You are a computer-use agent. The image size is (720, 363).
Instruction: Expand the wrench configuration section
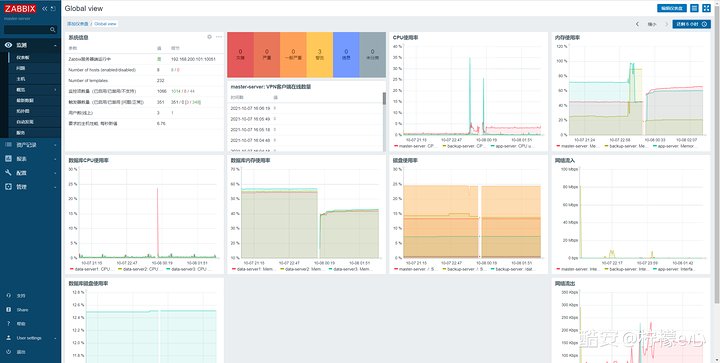(x=30, y=173)
